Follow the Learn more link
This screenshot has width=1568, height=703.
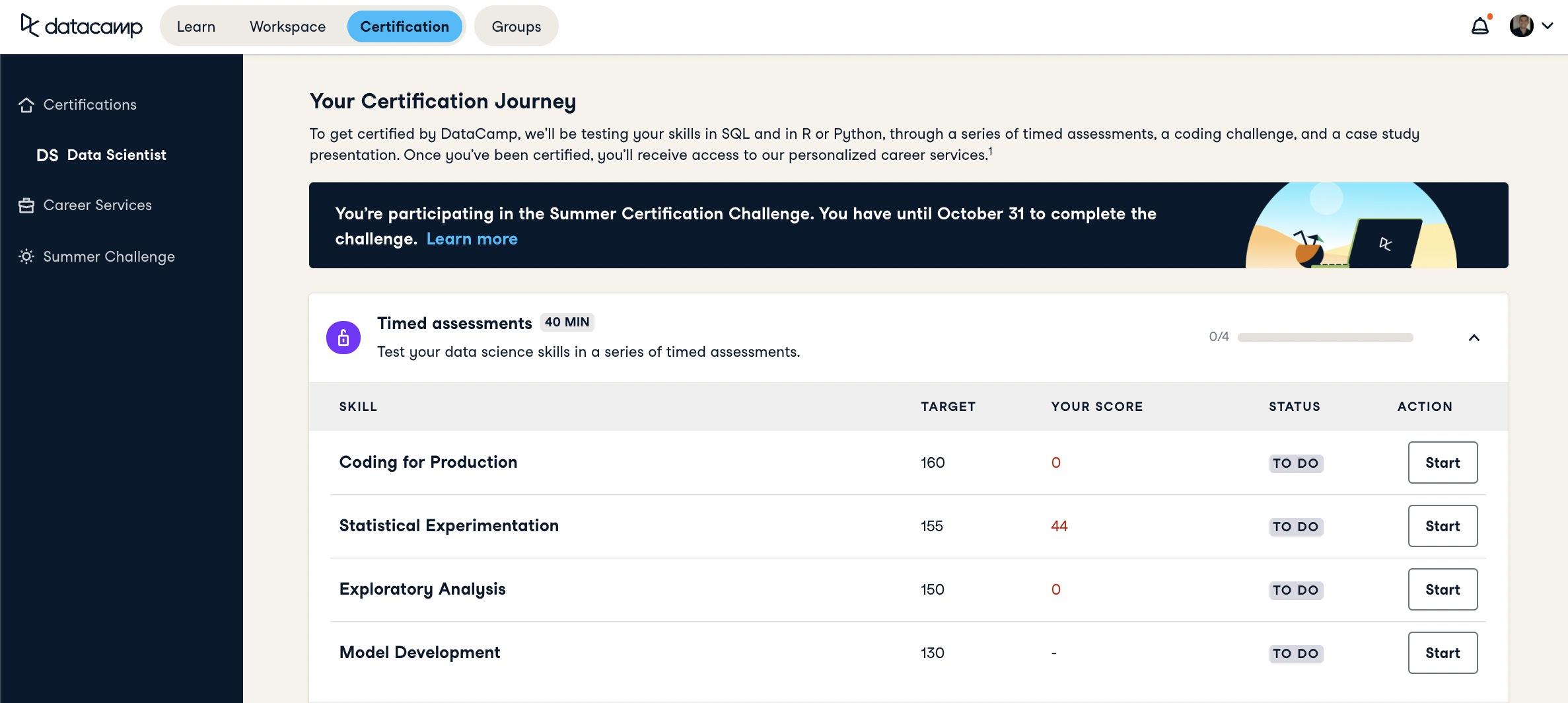pos(472,239)
